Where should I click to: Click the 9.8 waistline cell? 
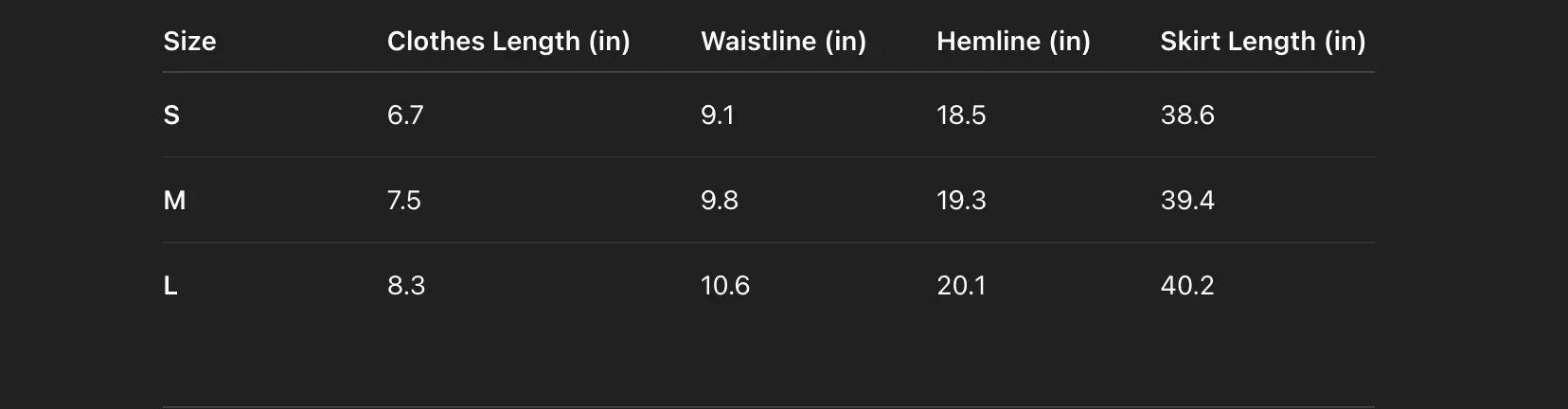point(719,201)
